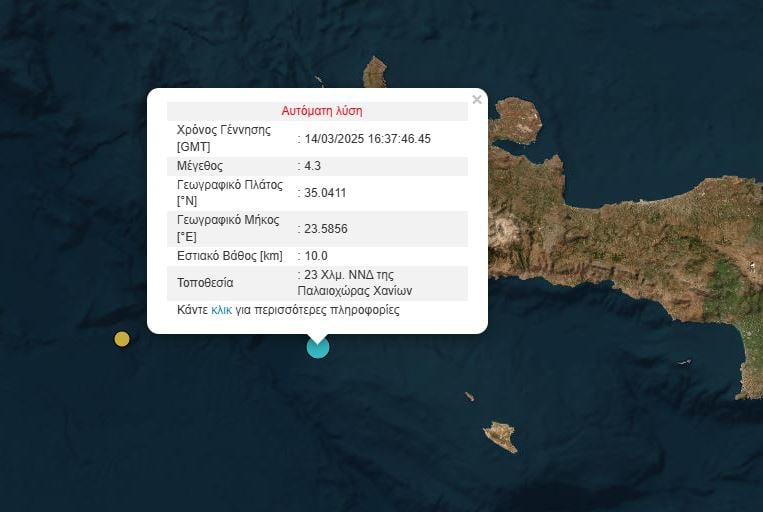Click the Εστιακό Βάθος [km] label
Viewport: 763px width, 512px height.
pyautogui.click(x=230, y=256)
